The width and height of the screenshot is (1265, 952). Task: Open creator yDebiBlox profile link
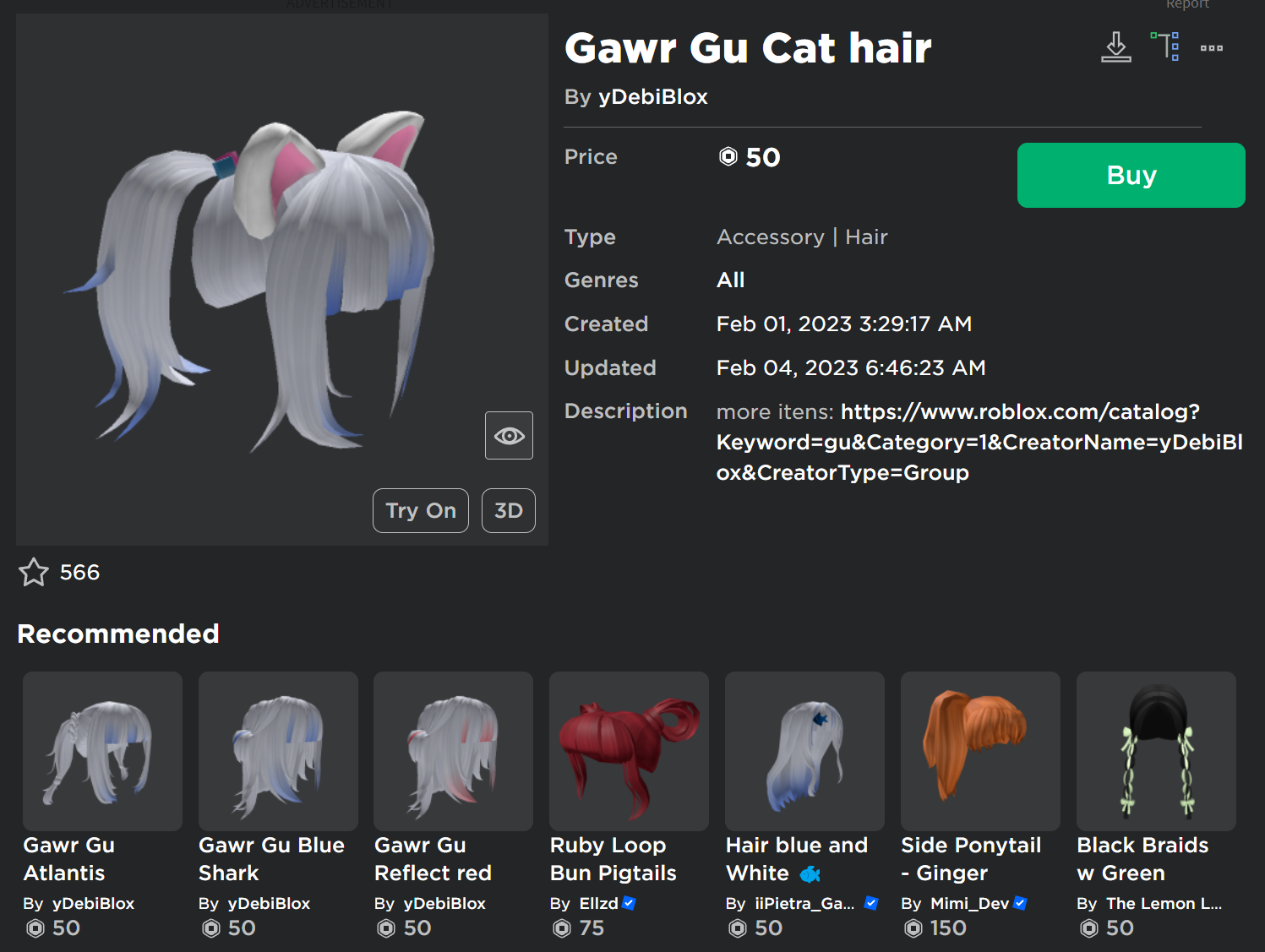(x=652, y=97)
